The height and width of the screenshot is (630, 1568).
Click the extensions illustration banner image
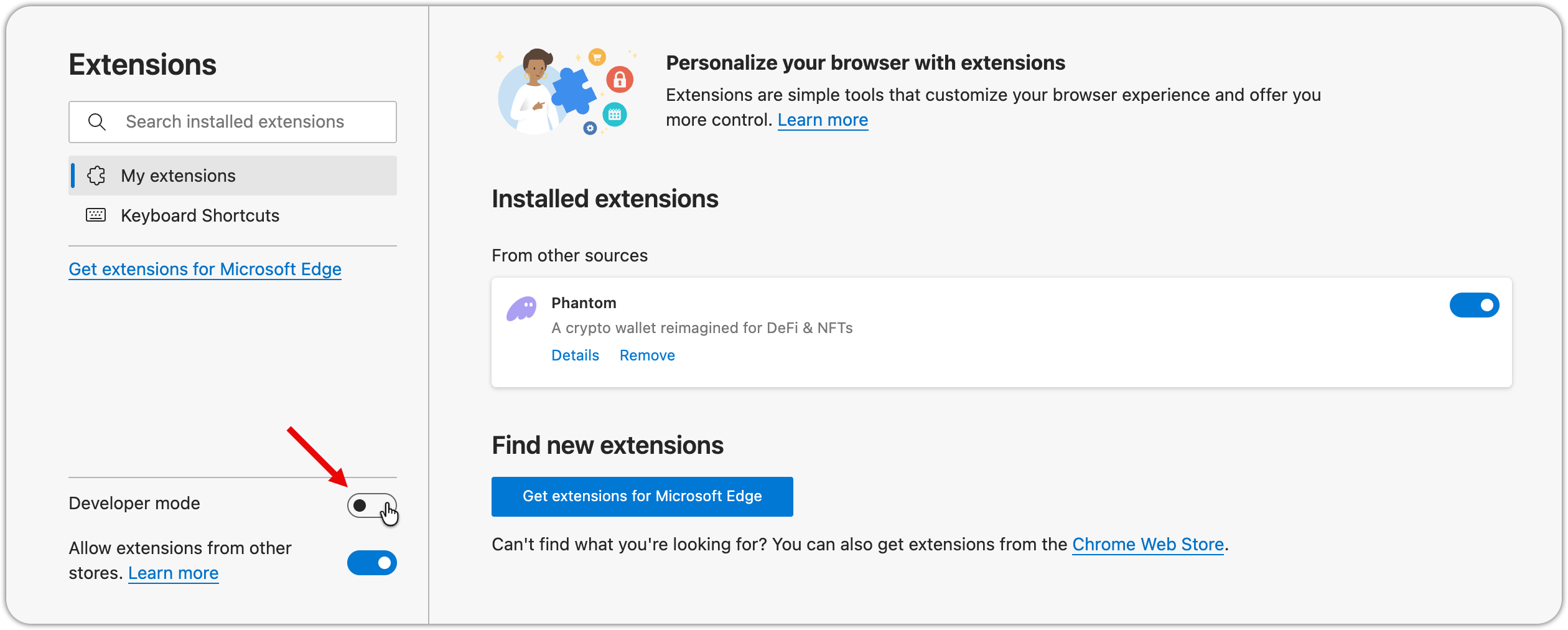[x=565, y=92]
